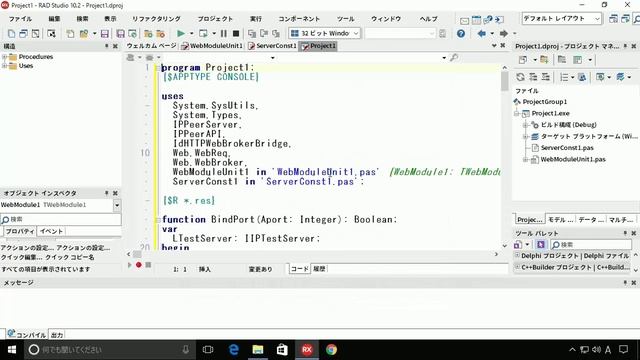
Task: Expand the Uses node in Structure tree
Action: 4,66
